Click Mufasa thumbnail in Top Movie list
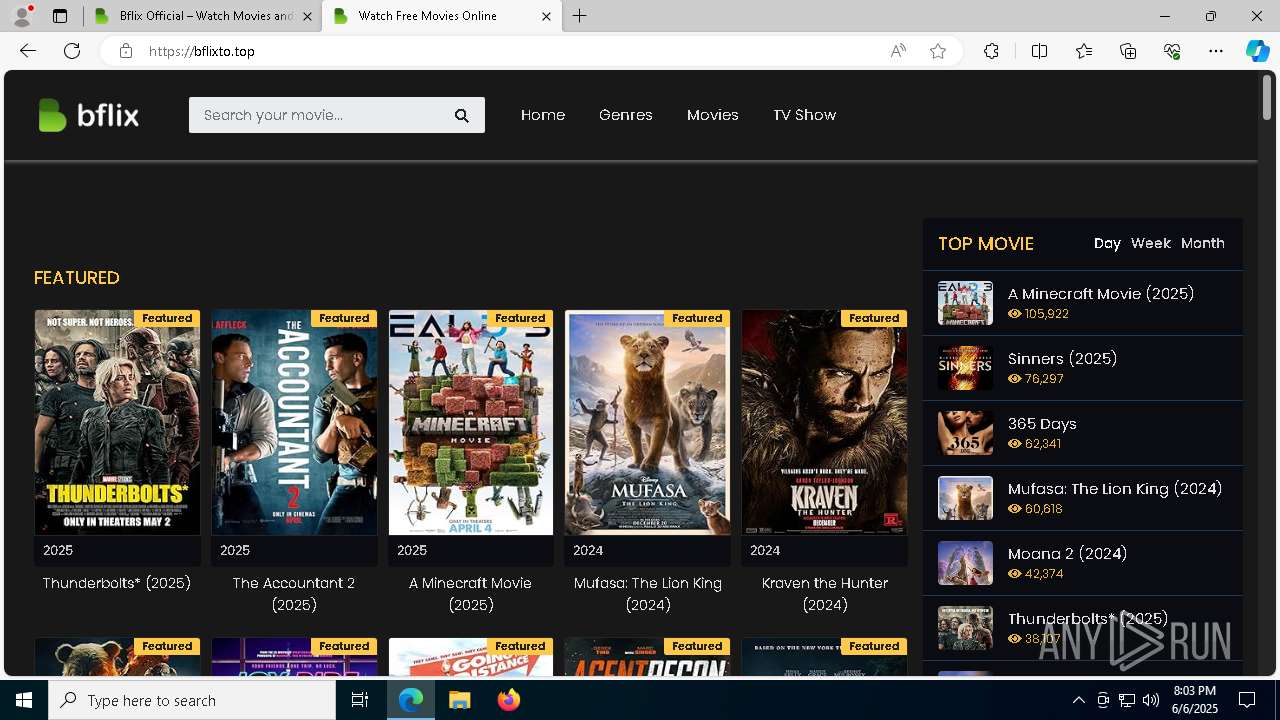 pyautogui.click(x=965, y=498)
